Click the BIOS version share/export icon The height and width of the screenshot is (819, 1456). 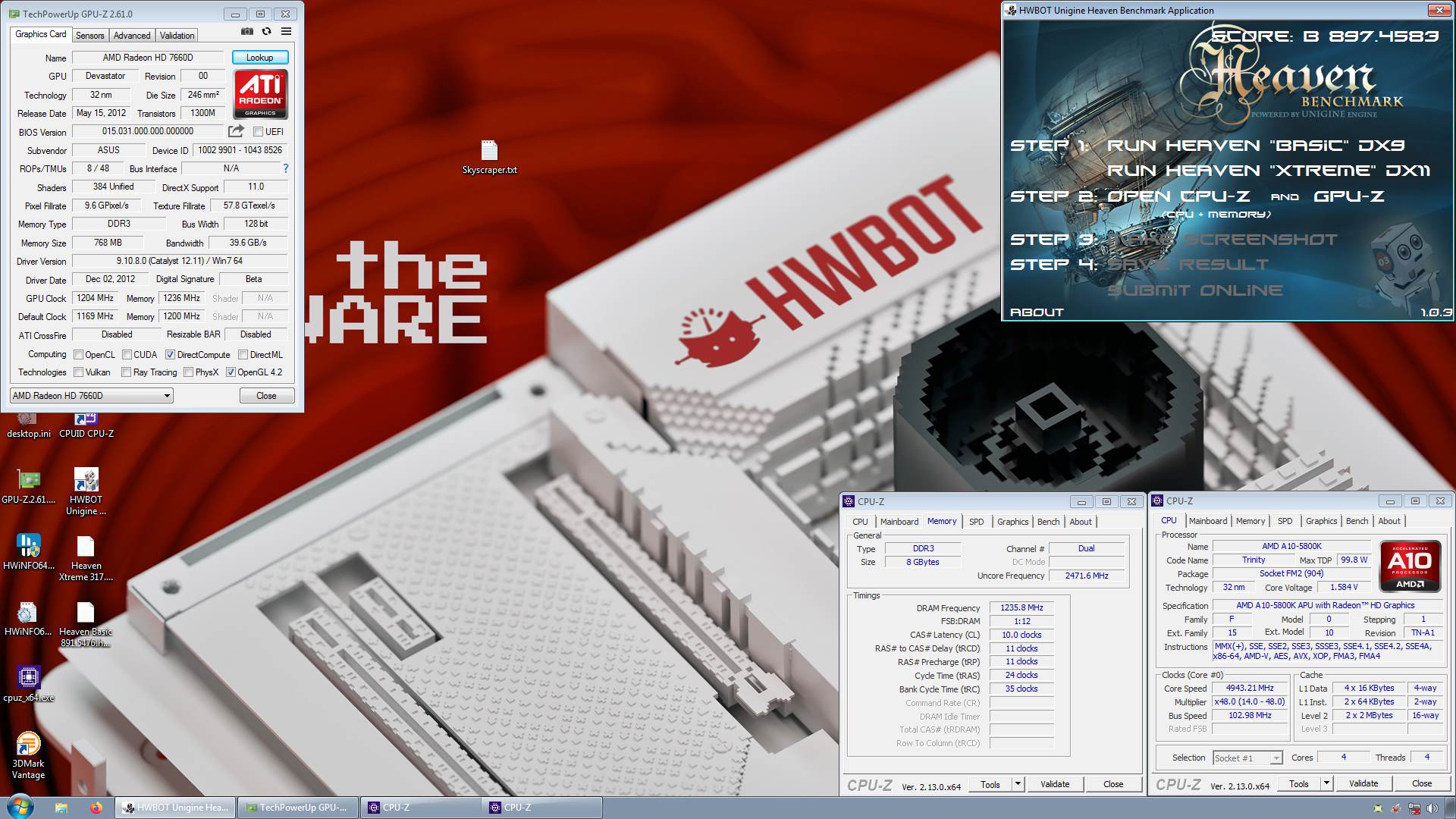pyautogui.click(x=236, y=131)
